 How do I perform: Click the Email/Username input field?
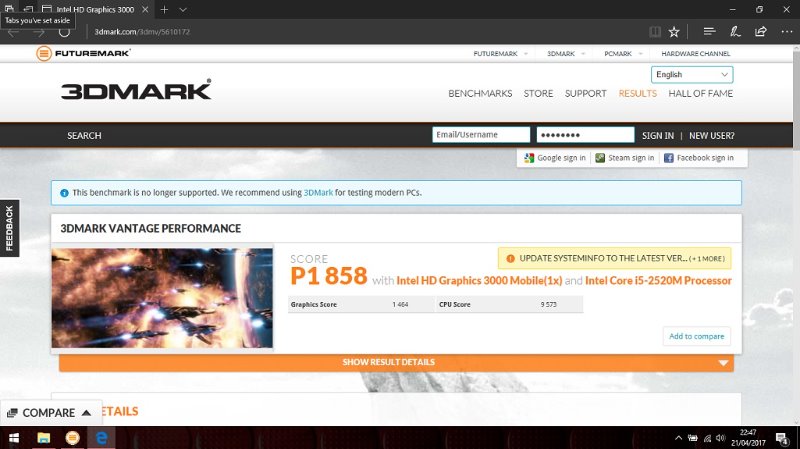point(481,135)
